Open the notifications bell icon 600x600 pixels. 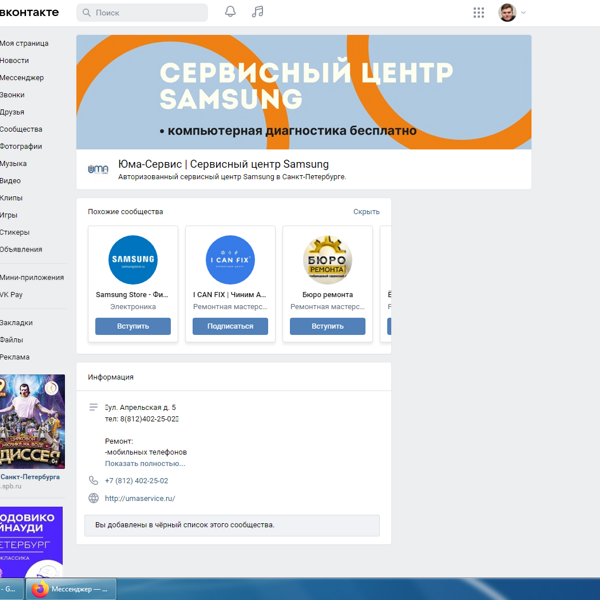click(230, 12)
